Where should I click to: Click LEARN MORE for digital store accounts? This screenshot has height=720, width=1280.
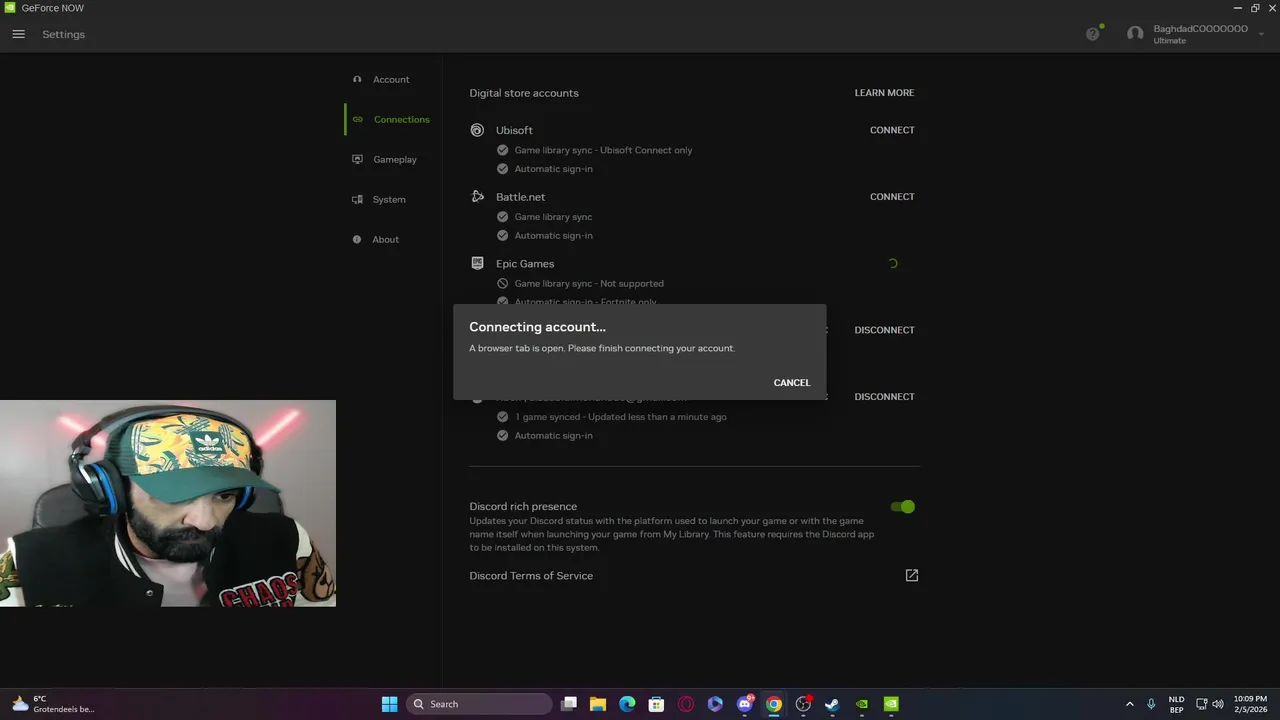[884, 93]
